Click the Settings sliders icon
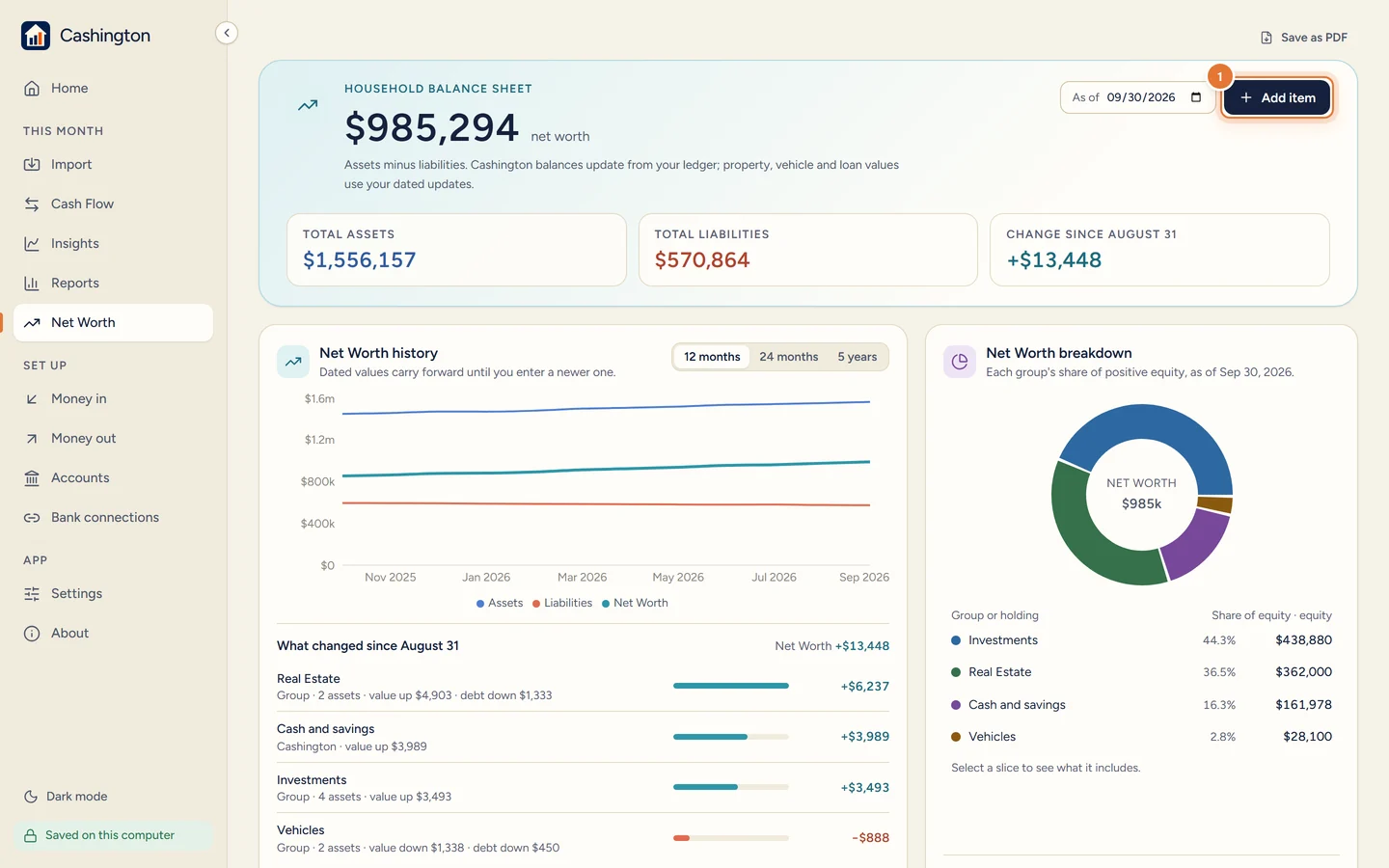Viewport: 1389px width, 868px height. pos(32,594)
